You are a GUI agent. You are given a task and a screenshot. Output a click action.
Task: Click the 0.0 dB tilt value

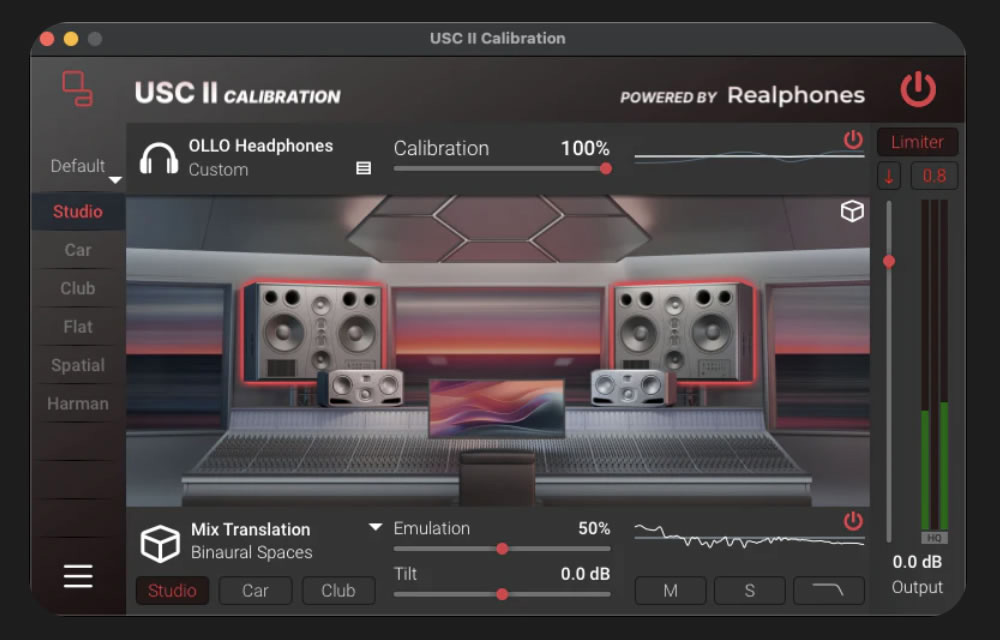(585, 574)
